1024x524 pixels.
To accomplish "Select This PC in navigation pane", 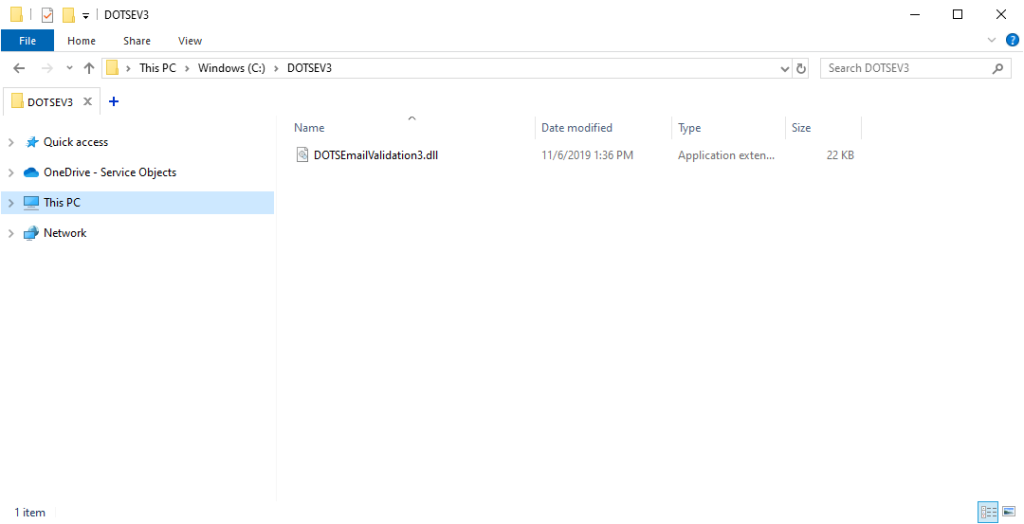I will click(x=61, y=203).
